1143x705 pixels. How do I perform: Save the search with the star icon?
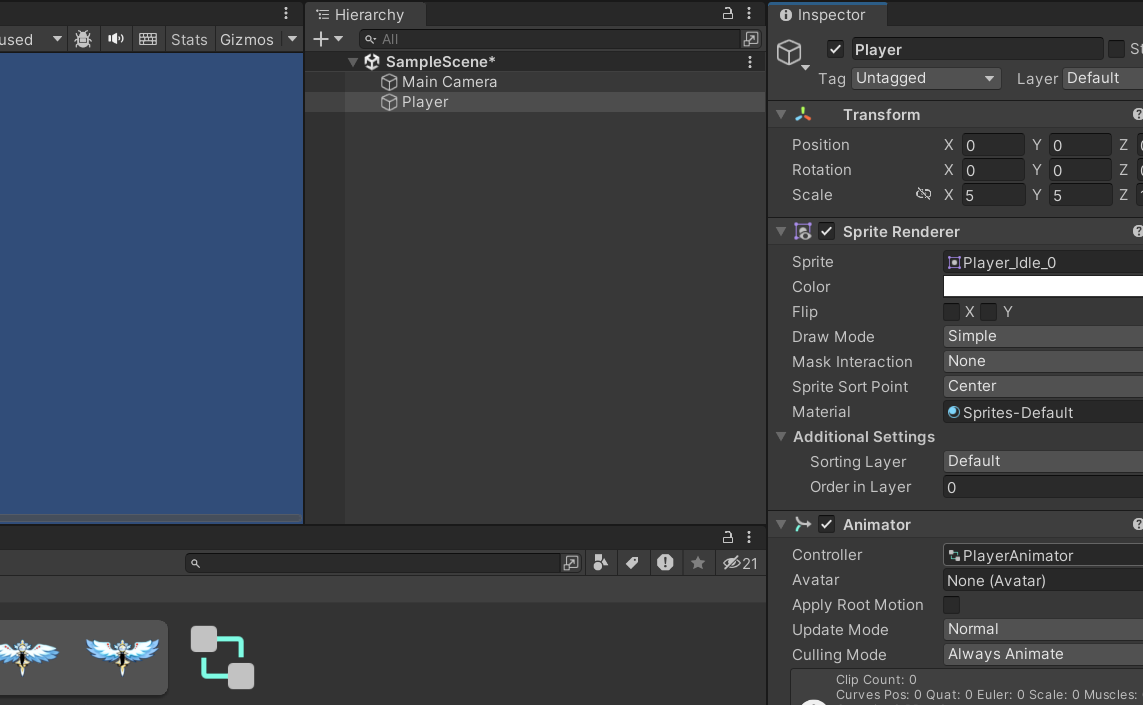pos(698,563)
